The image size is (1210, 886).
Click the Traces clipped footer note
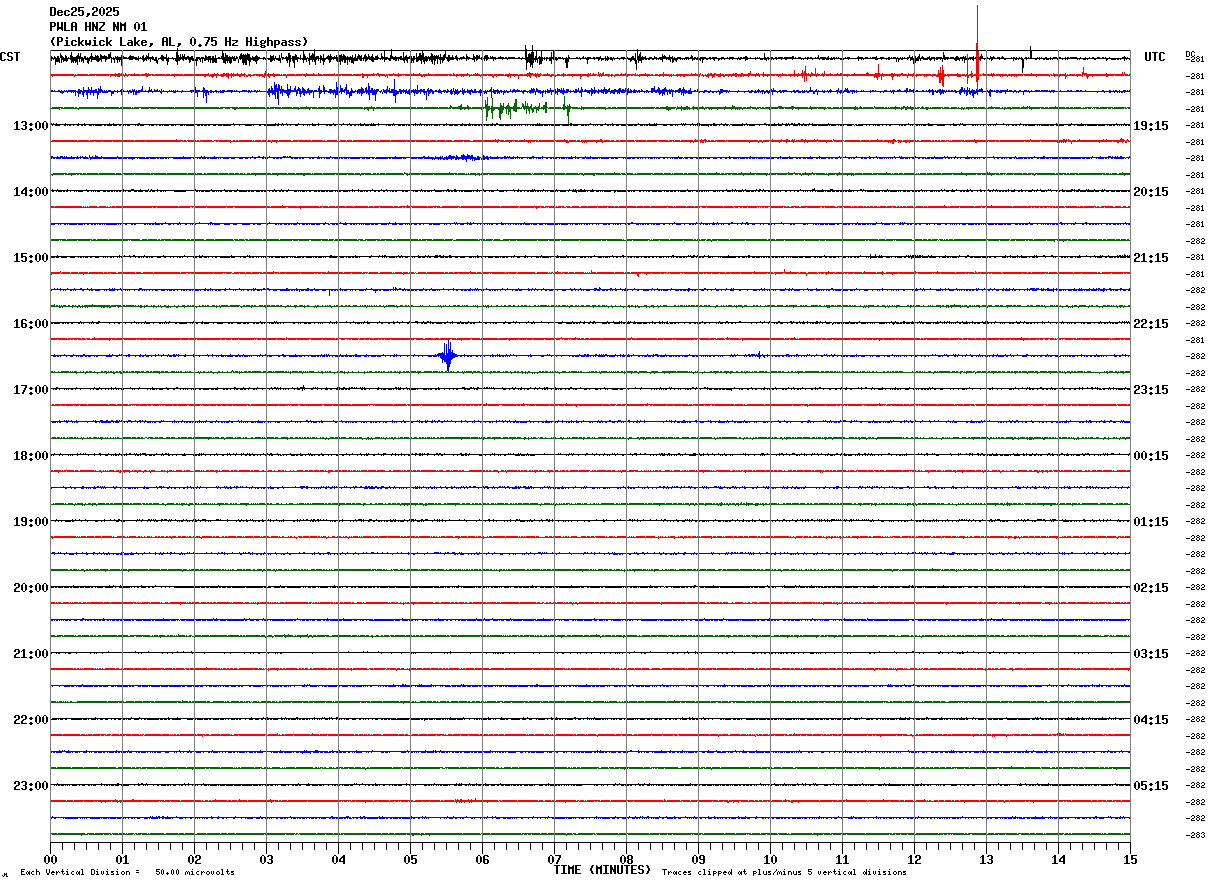point(784,873)
